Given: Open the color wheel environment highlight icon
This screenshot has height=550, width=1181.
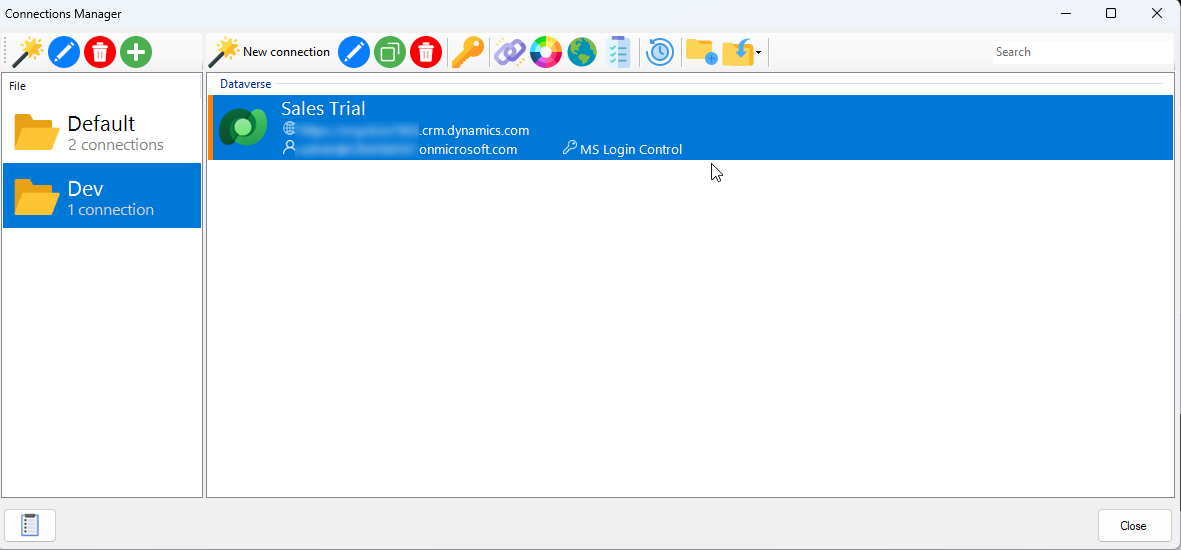Looking at the screenshot, I should pyautogui.click(x=546, y=52).
